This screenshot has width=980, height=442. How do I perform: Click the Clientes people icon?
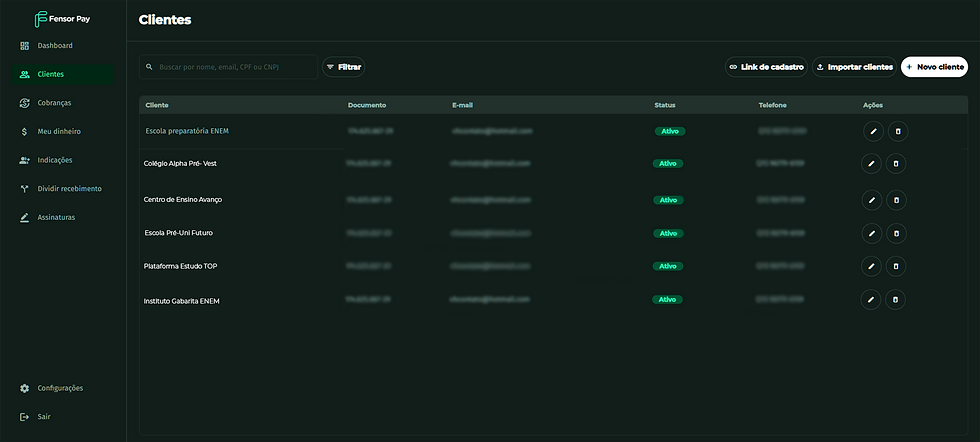point(24,74)
